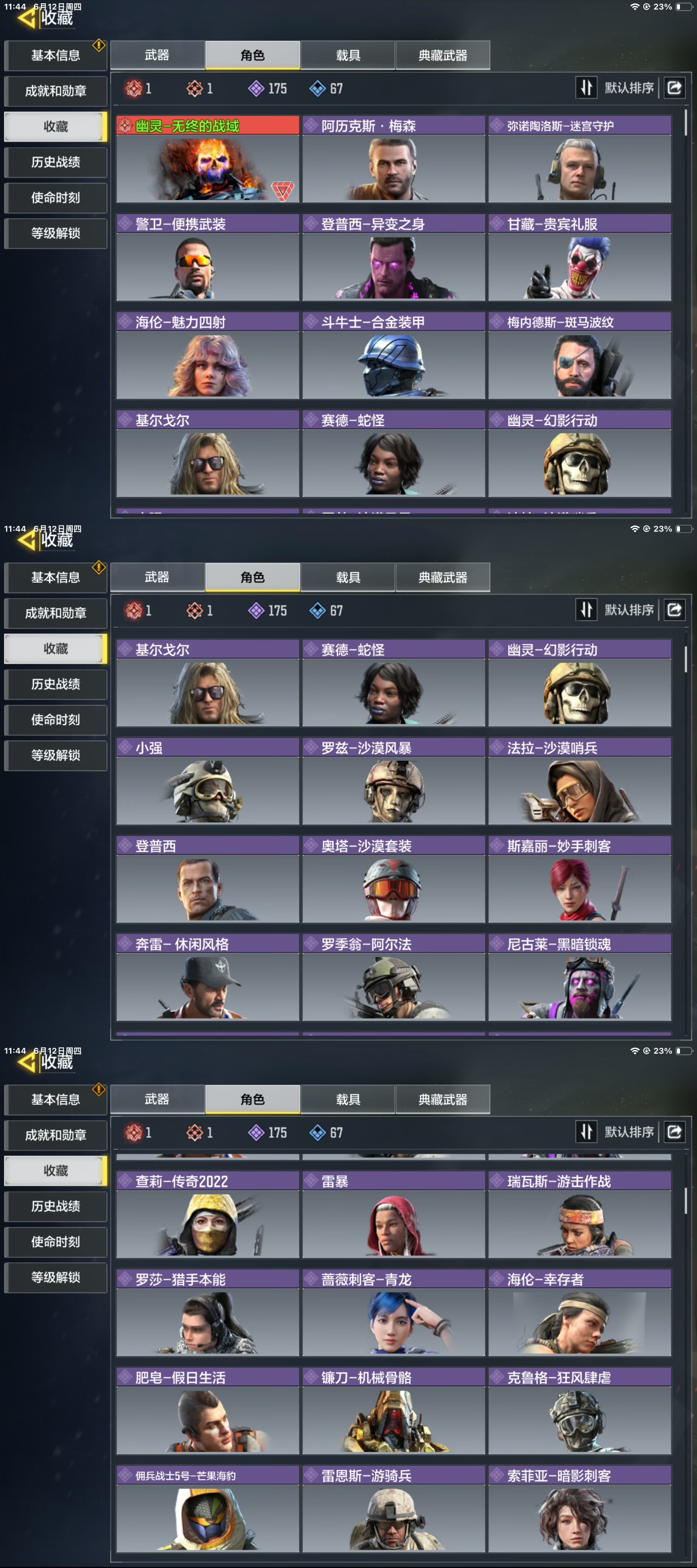Click the purple diamond icon next to 雷暴
697x1568 pixels.
[311, 1181]
